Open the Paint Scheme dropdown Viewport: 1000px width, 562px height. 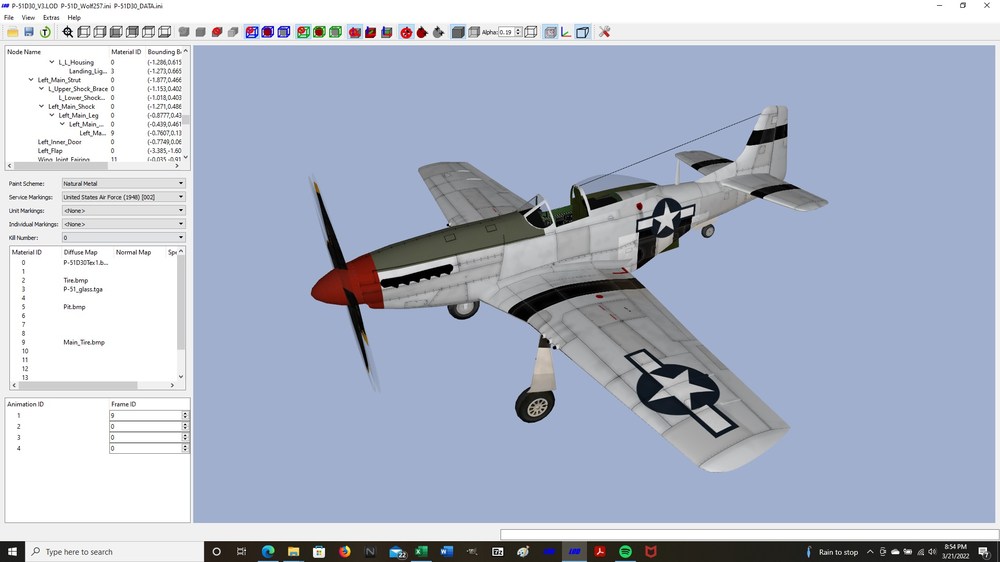tap(123, 183)
